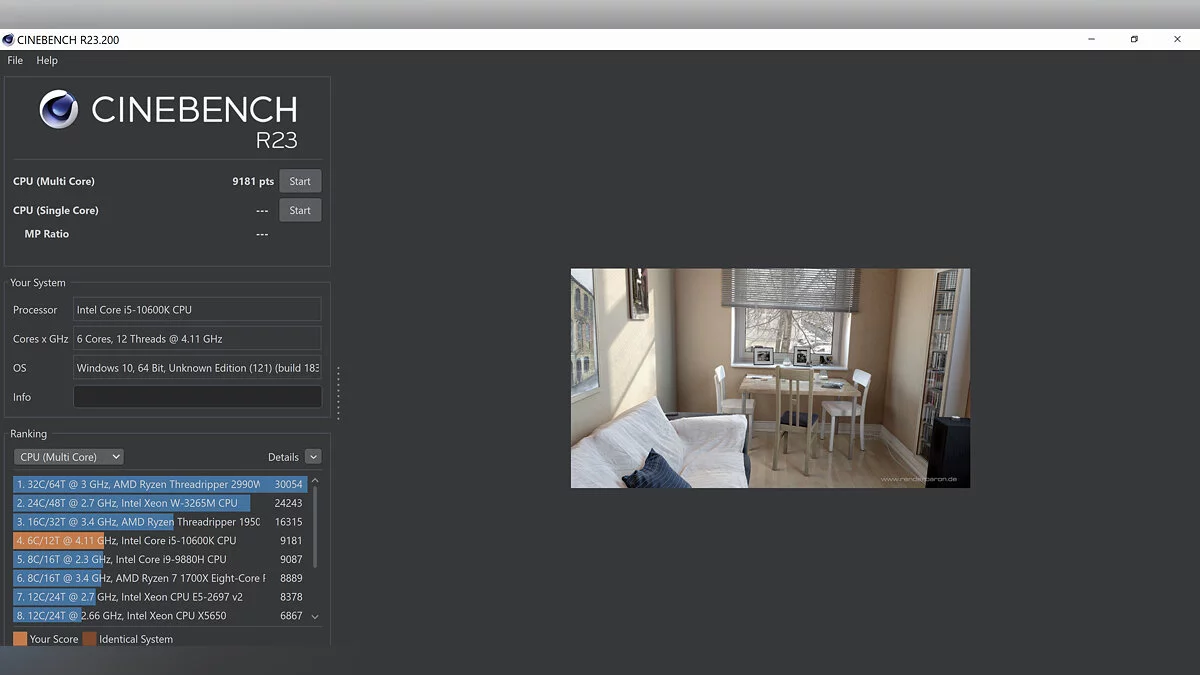Screen dimensions: 1200x675
Task: Click the Info input field
Action: tap(197, 397)
